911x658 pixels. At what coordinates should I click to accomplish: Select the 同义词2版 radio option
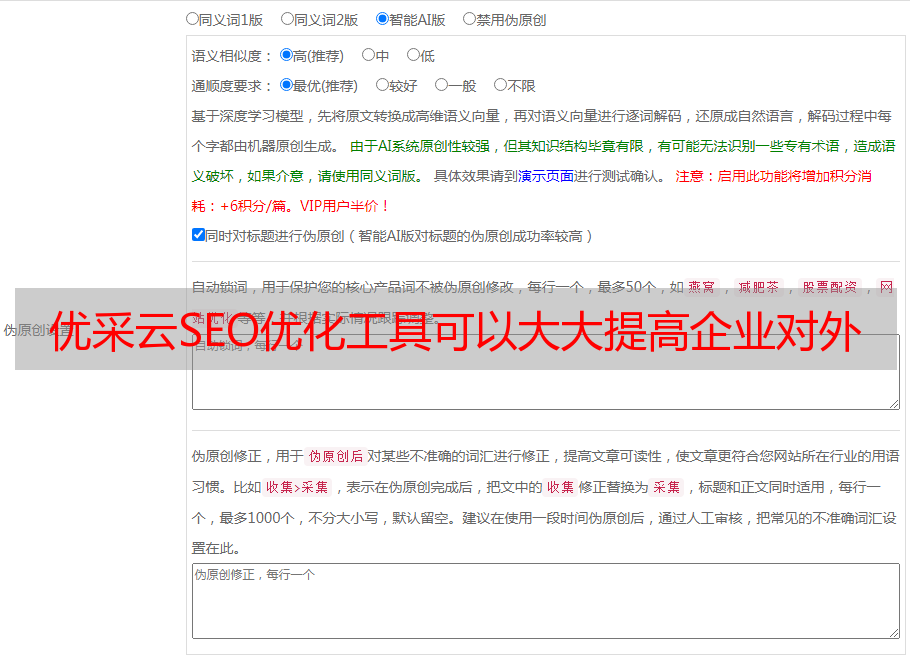[288, 19]
